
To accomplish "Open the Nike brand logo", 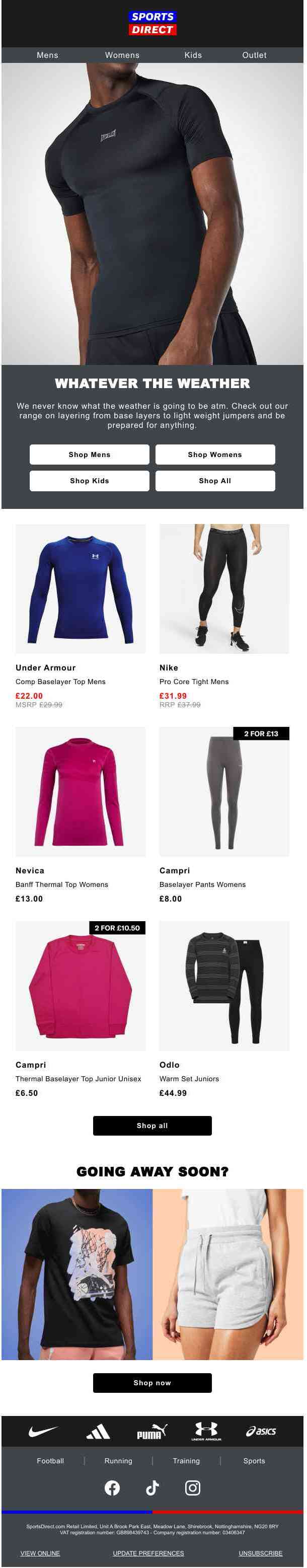I will click(x=44, y=1432).
